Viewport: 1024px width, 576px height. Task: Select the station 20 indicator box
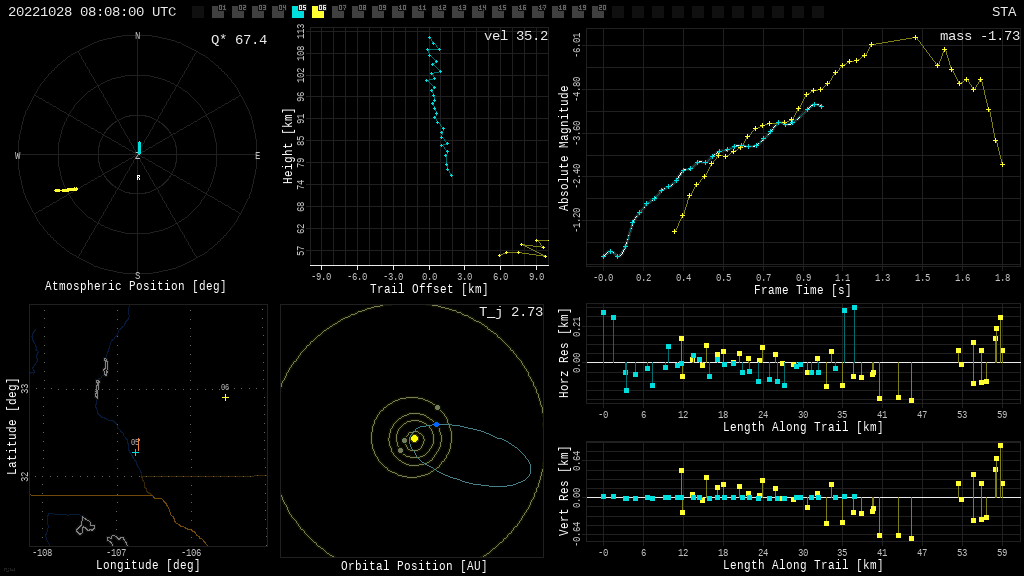point(598,12)
